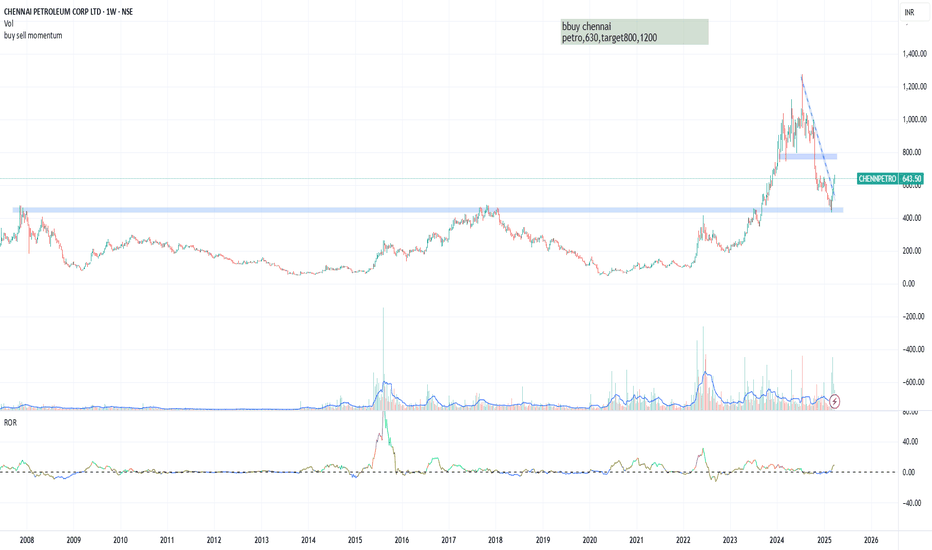
Task: Click the 2012 year label
Action: pyautogui.click(x=214, y=540)
